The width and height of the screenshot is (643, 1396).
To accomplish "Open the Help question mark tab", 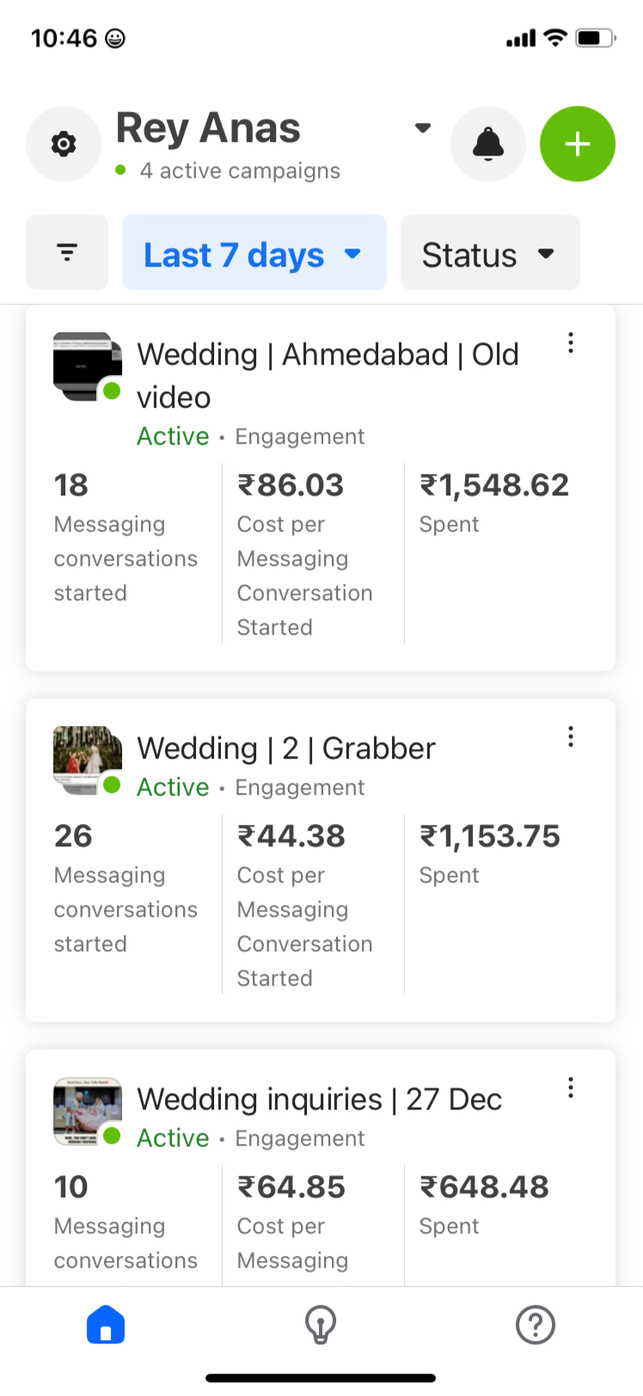I will 535,1325.
